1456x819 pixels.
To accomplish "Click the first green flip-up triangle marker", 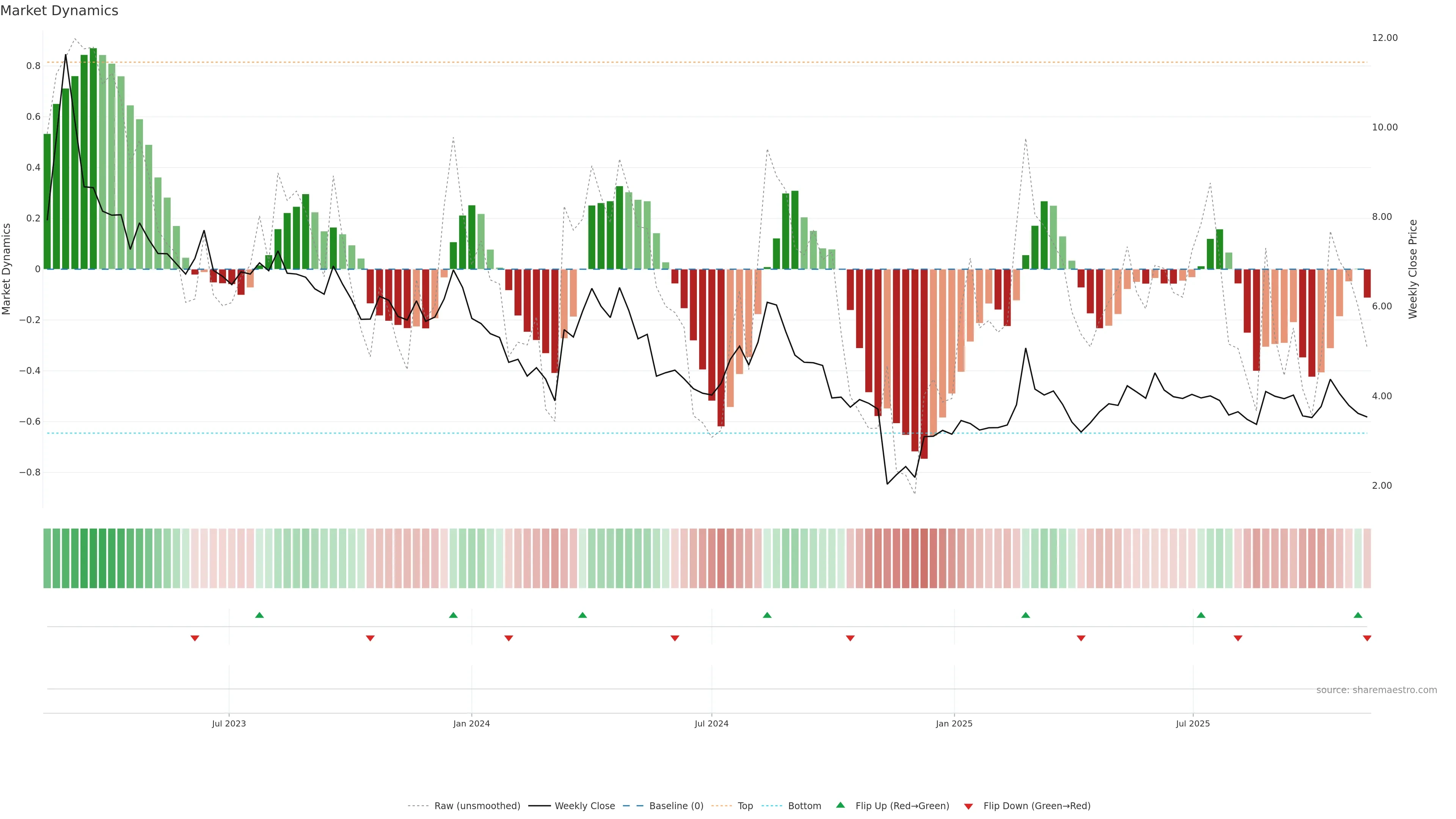I will (259, 615).
